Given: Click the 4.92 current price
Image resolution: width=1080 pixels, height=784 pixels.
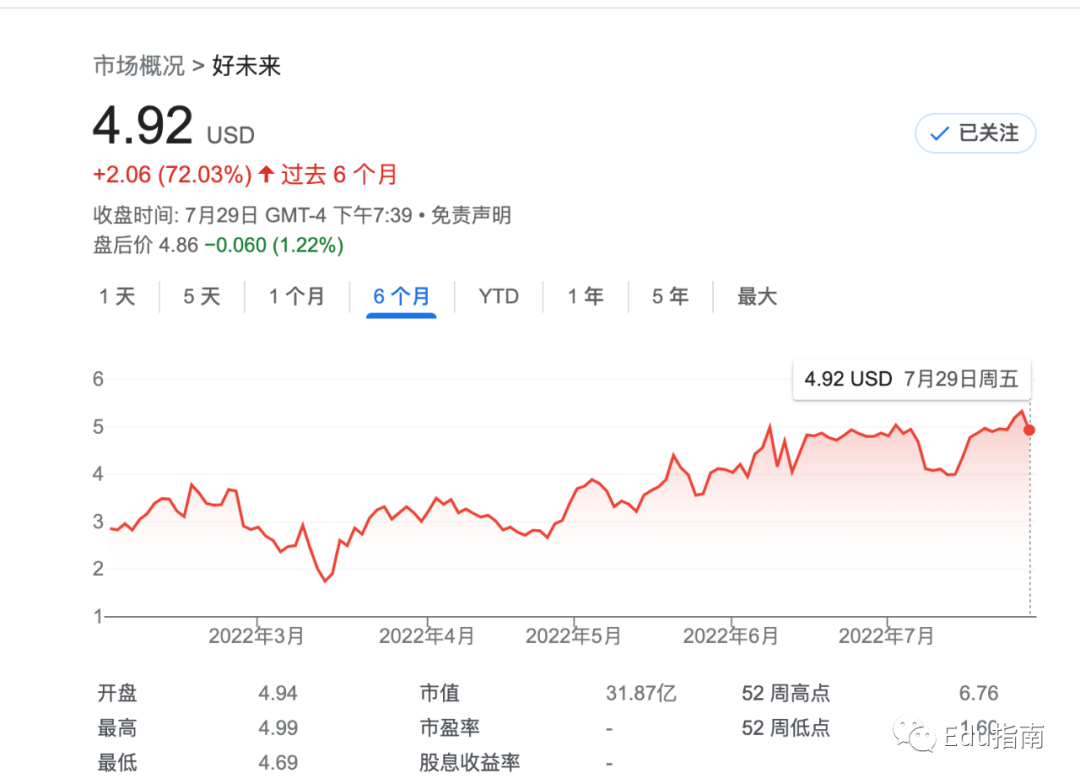Looking at the screenshot, I should point(143,125).
